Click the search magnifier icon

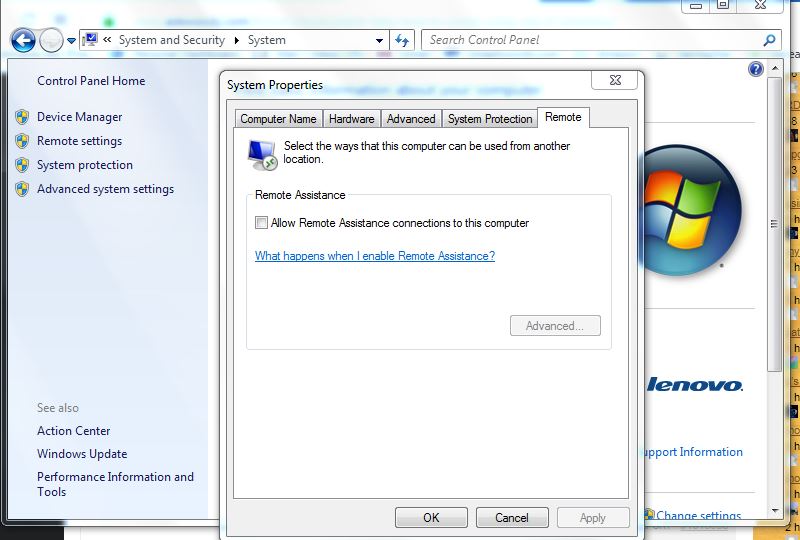point(769,40)
